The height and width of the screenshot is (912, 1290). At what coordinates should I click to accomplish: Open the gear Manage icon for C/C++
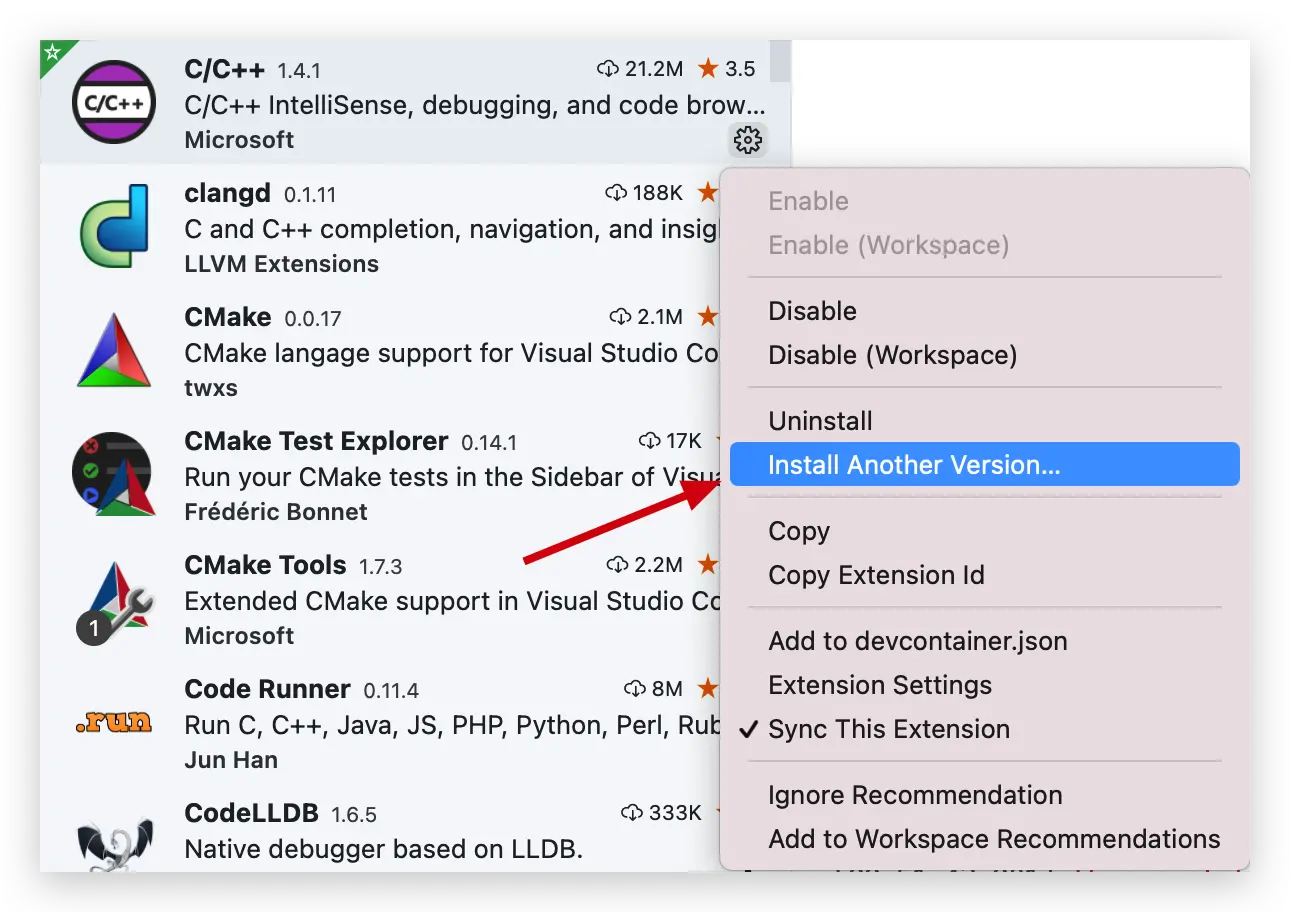coord(747,140)
